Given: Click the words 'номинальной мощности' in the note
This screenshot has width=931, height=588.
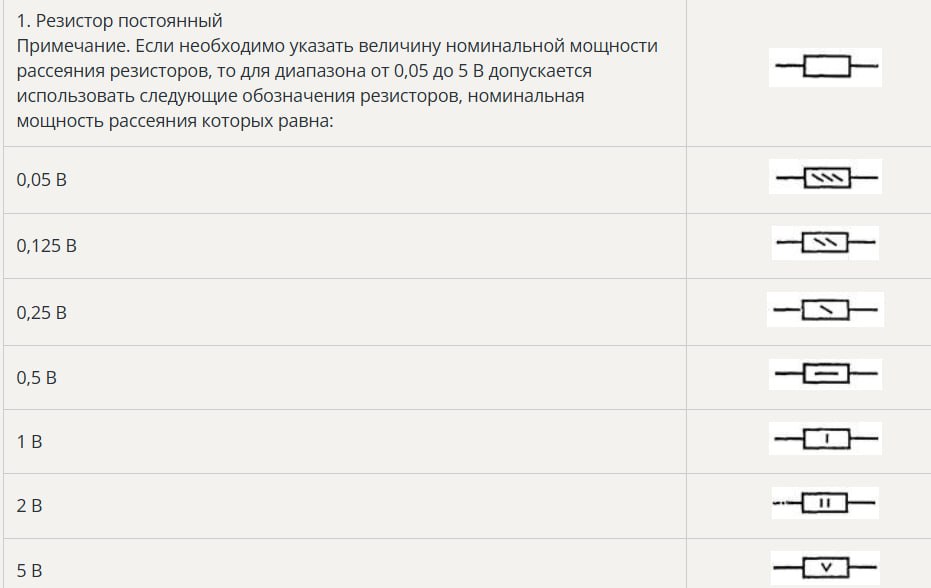Looking at the screenshot, I should (552, 46).
